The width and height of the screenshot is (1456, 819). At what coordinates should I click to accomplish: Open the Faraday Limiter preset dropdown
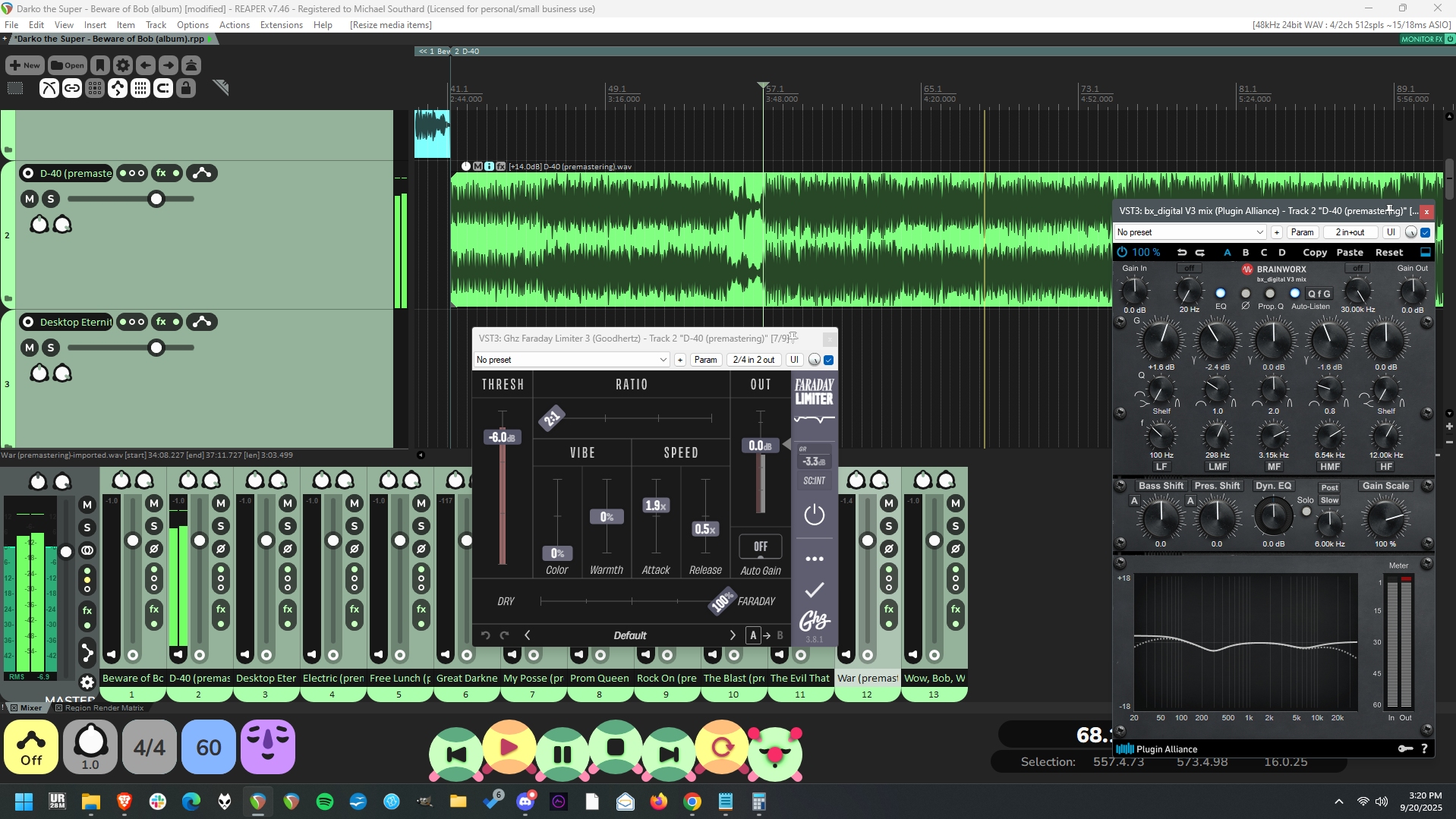tap(572, 360)
